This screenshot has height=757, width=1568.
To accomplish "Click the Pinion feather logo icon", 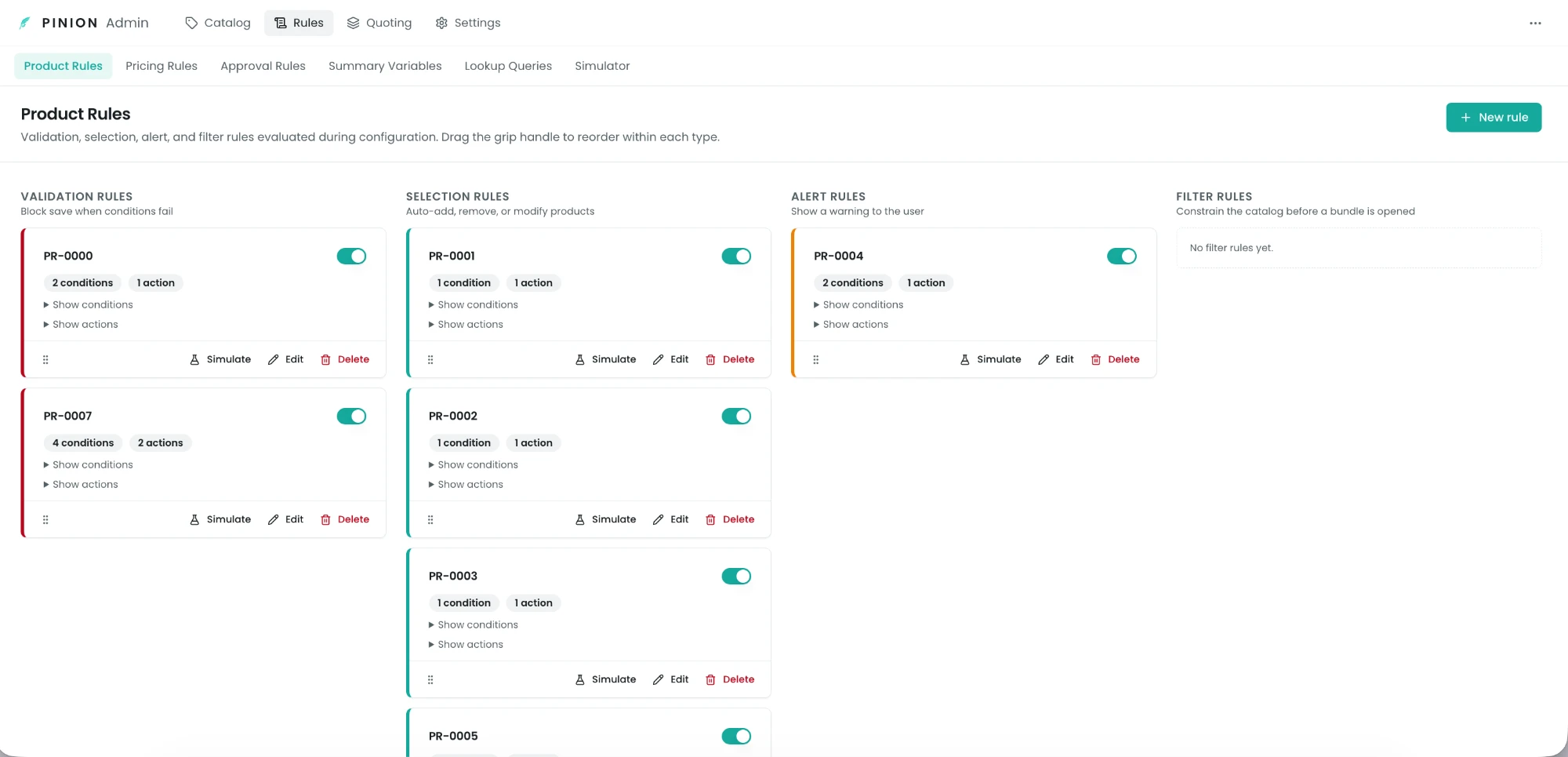I will coord(25,23).
